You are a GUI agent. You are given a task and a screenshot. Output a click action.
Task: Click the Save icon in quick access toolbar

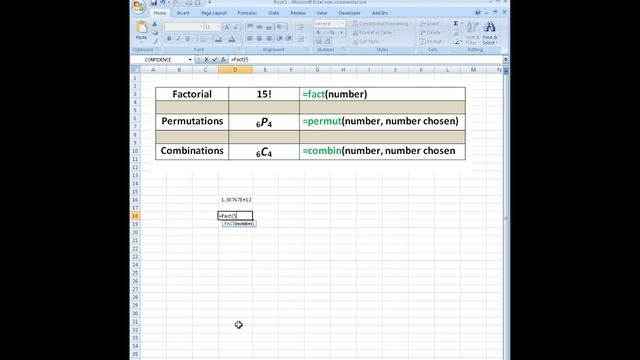click(x=154, y=2)
